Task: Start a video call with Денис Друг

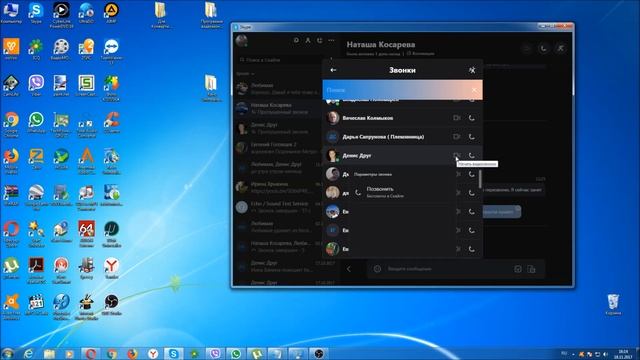Action: coord(457,156)
